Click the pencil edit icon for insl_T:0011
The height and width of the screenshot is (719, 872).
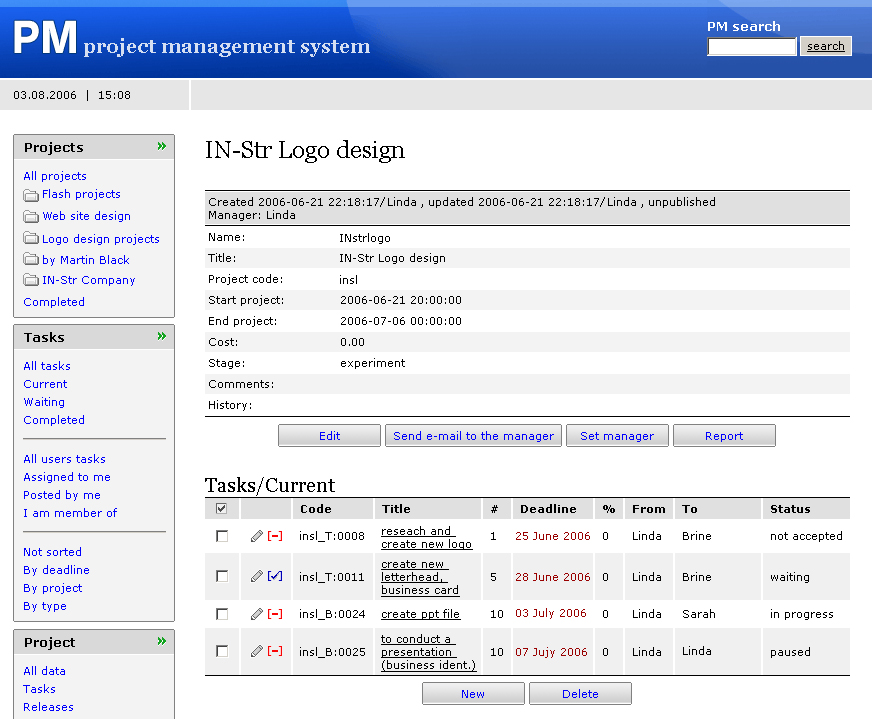tap(256, 576)
